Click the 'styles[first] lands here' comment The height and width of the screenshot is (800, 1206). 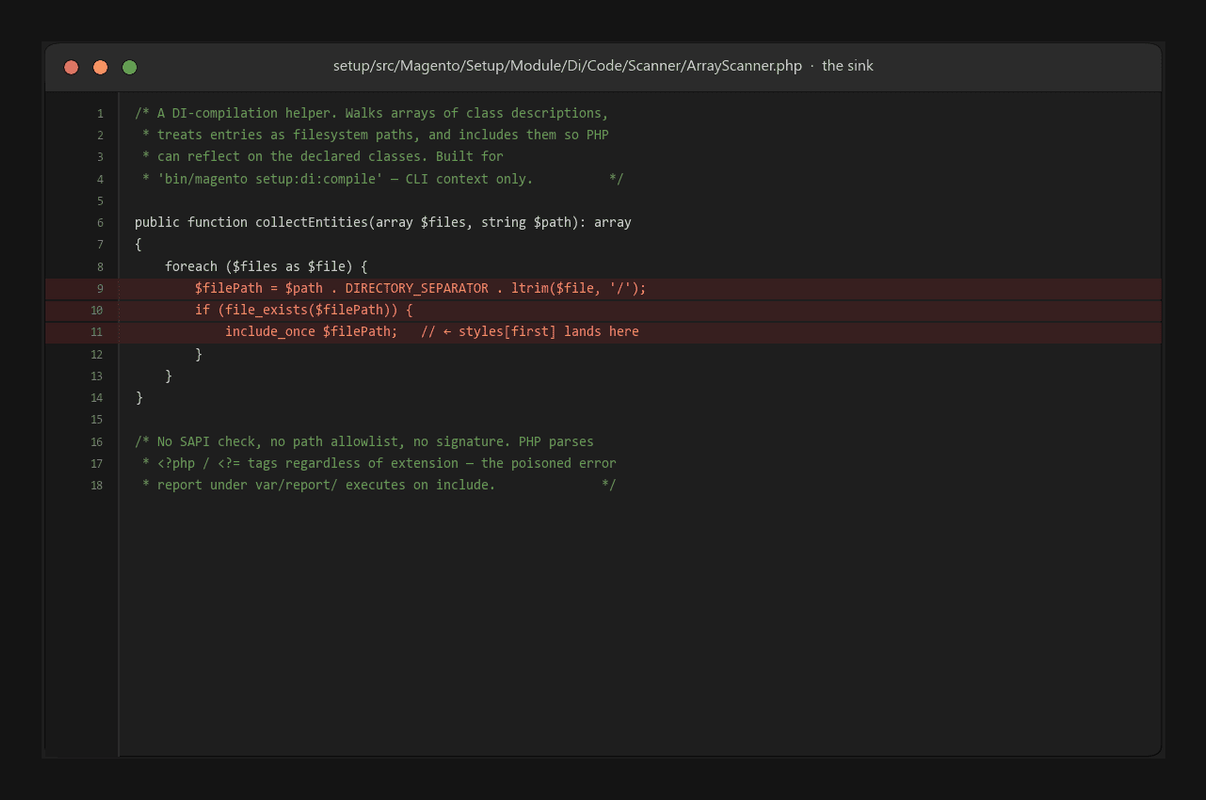(530, 332)
